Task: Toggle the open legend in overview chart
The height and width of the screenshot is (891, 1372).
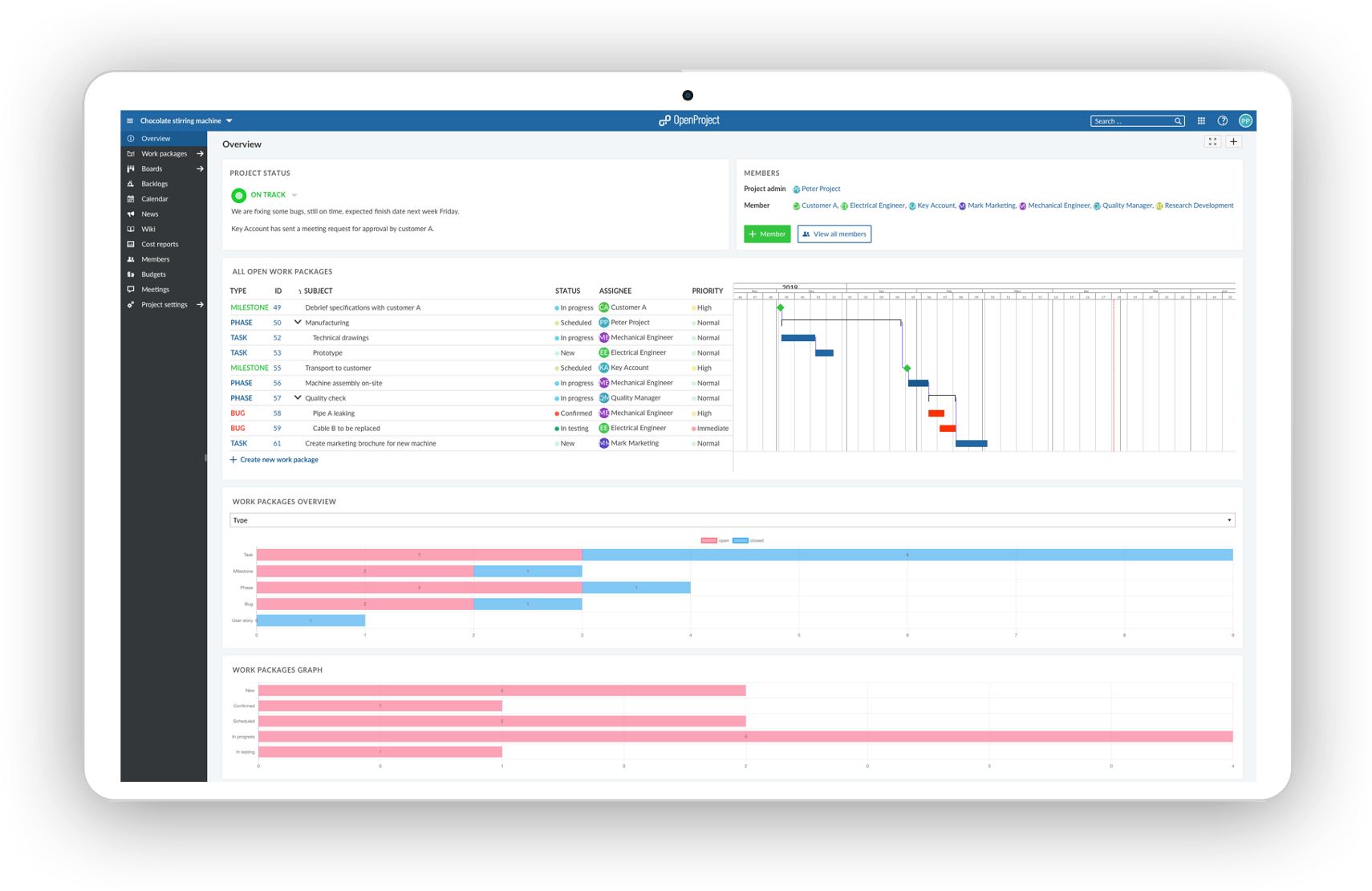Action: [x=715, y=541]
